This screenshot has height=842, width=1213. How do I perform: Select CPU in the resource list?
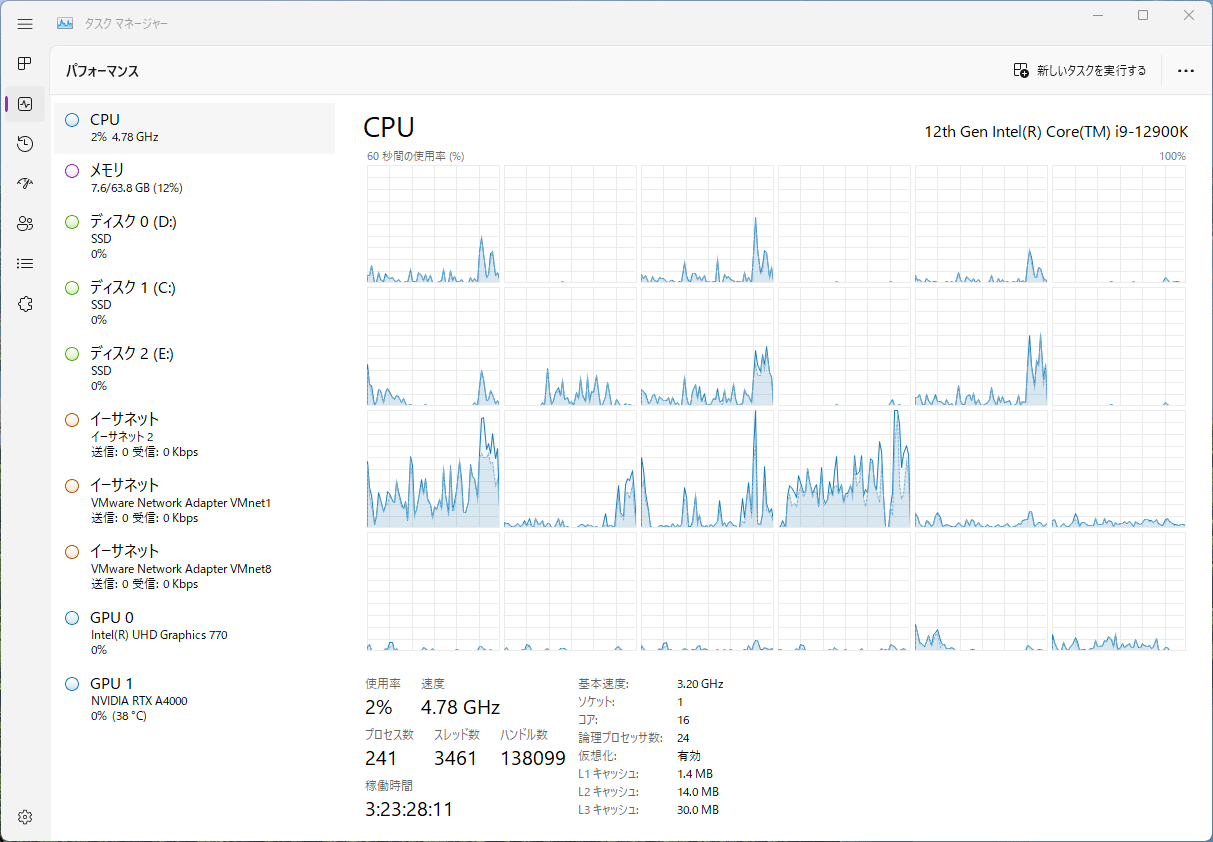pos(194,128)
